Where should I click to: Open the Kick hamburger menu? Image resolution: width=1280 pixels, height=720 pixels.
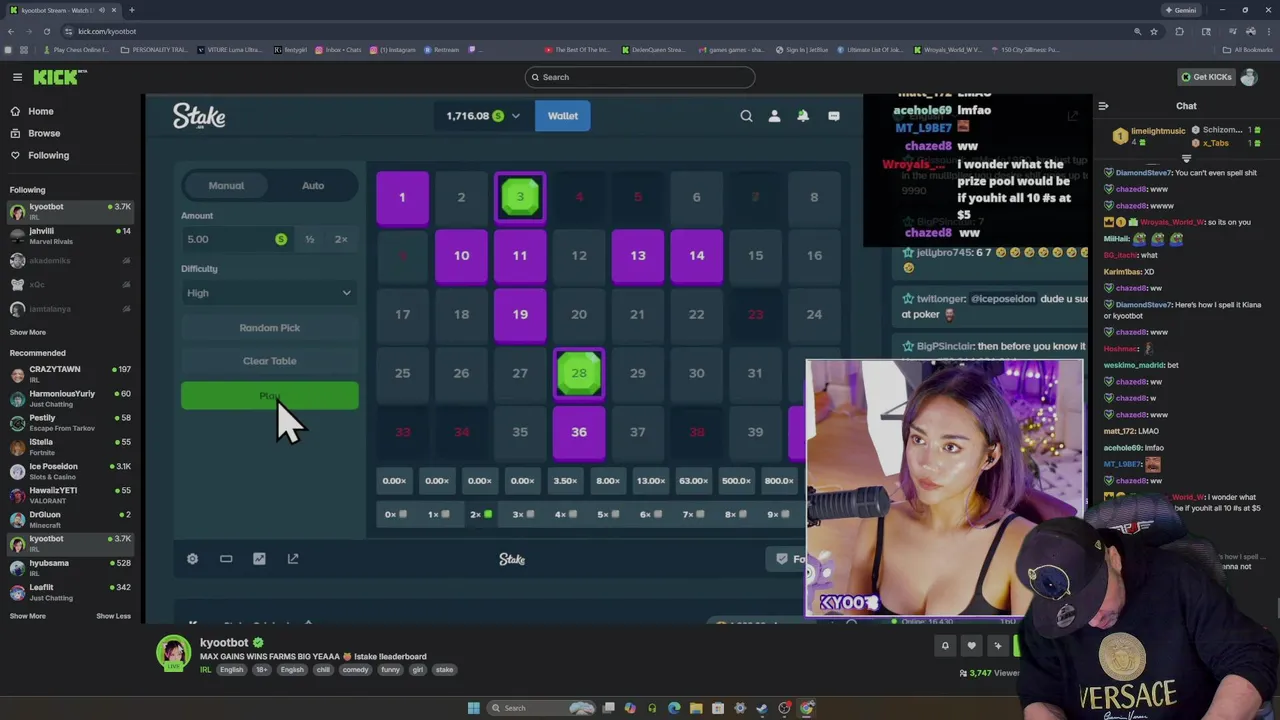tap(17, 77)
